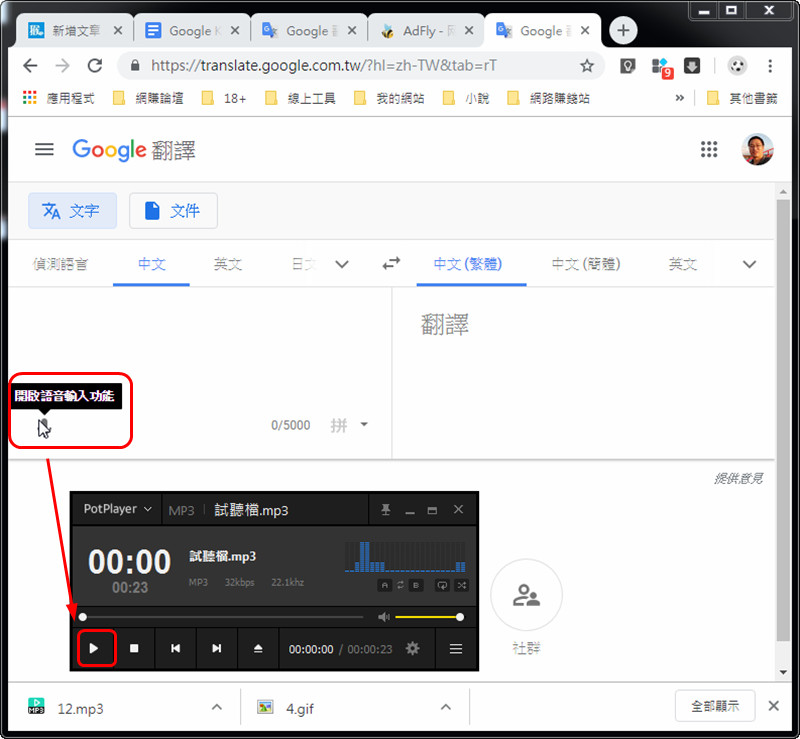This screenshot has height=739, width=800.
Task: Switch to 文件 document translation mode
Action: click(173, 210)
